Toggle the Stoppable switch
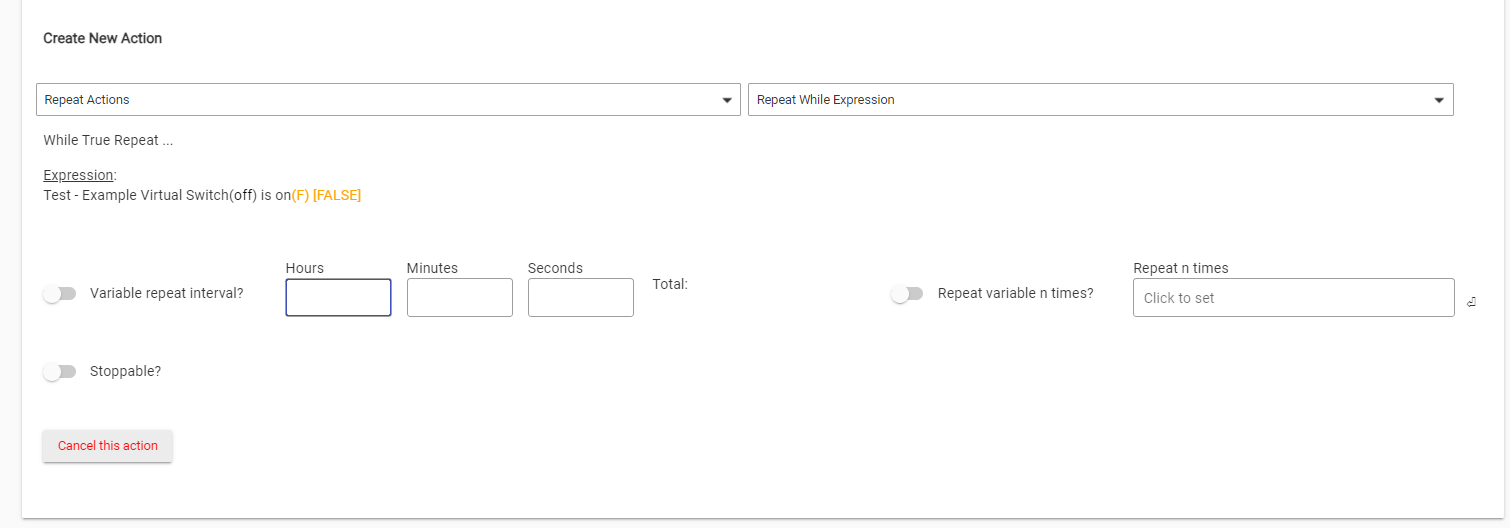 tap(60, 372)
